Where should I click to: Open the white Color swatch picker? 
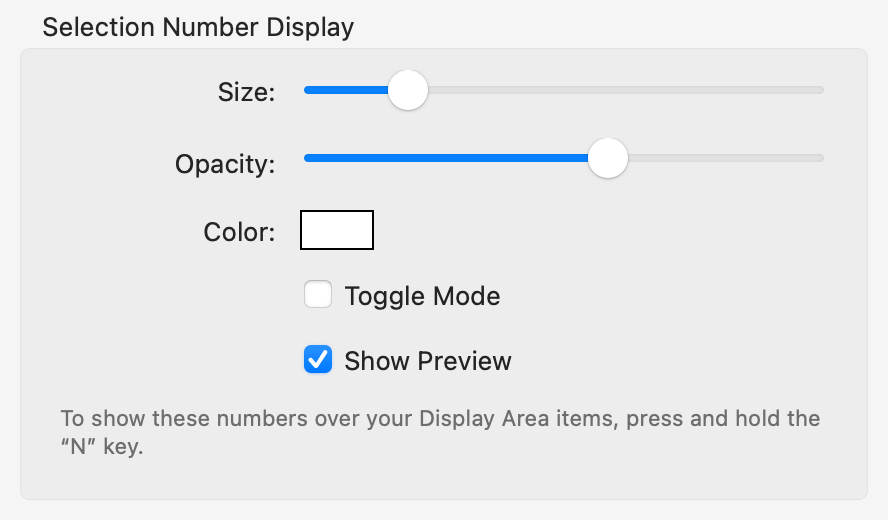pos(337,230)
